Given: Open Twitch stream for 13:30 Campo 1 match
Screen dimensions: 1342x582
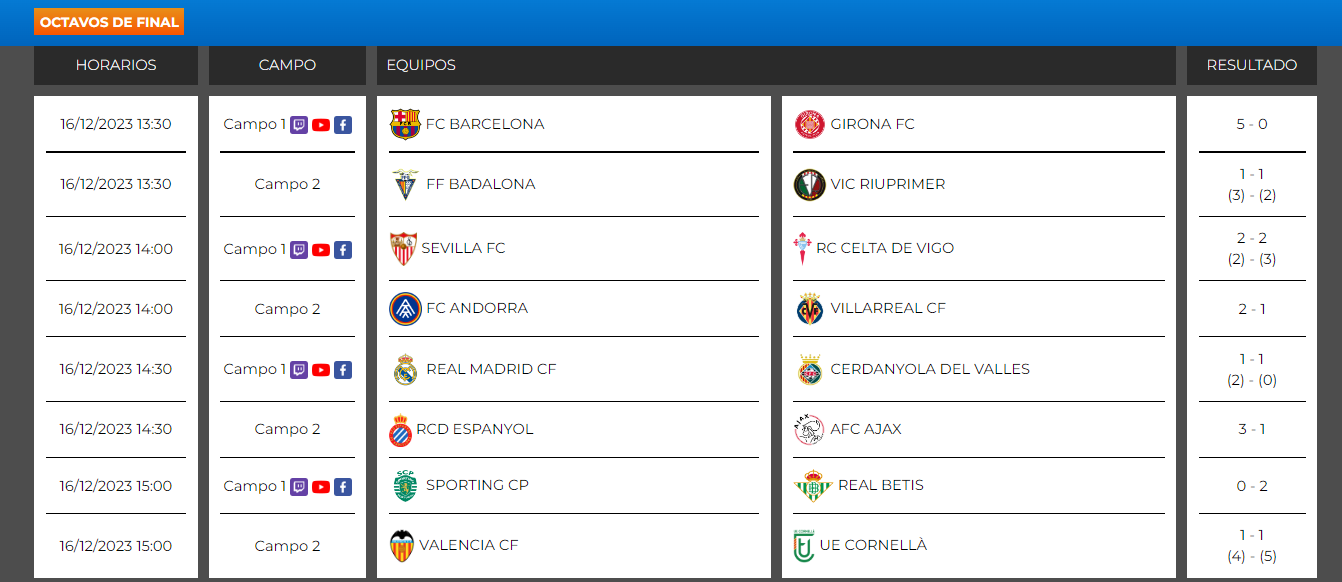Looking at the screenshot, I should (x=298, y=125).
